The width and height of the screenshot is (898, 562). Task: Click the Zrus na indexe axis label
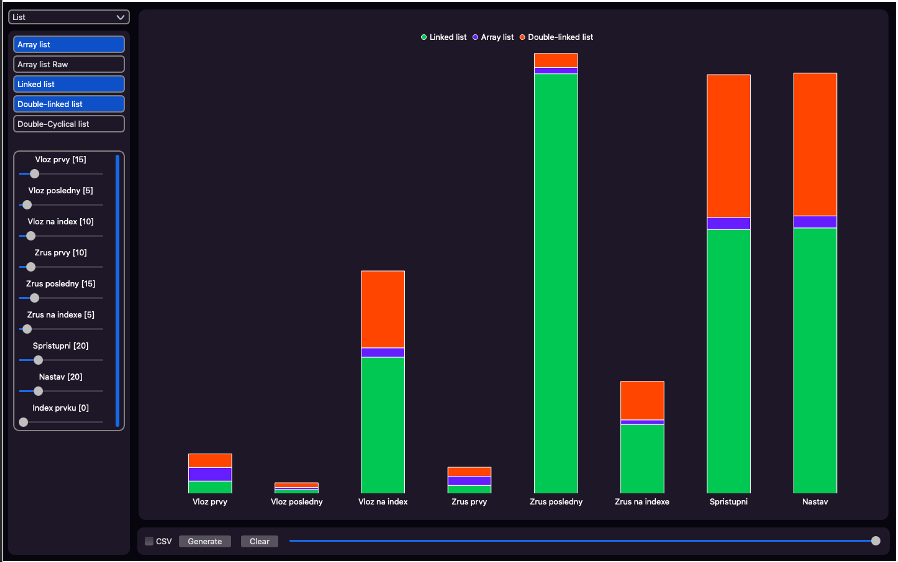642,502
